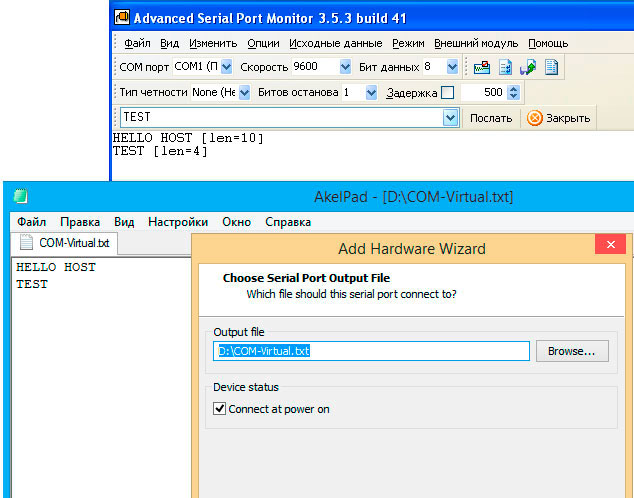Open the Настройки menu in AkelPad
Image resolution: width=634 pixels, height=498 pixels.
point(178,222)
